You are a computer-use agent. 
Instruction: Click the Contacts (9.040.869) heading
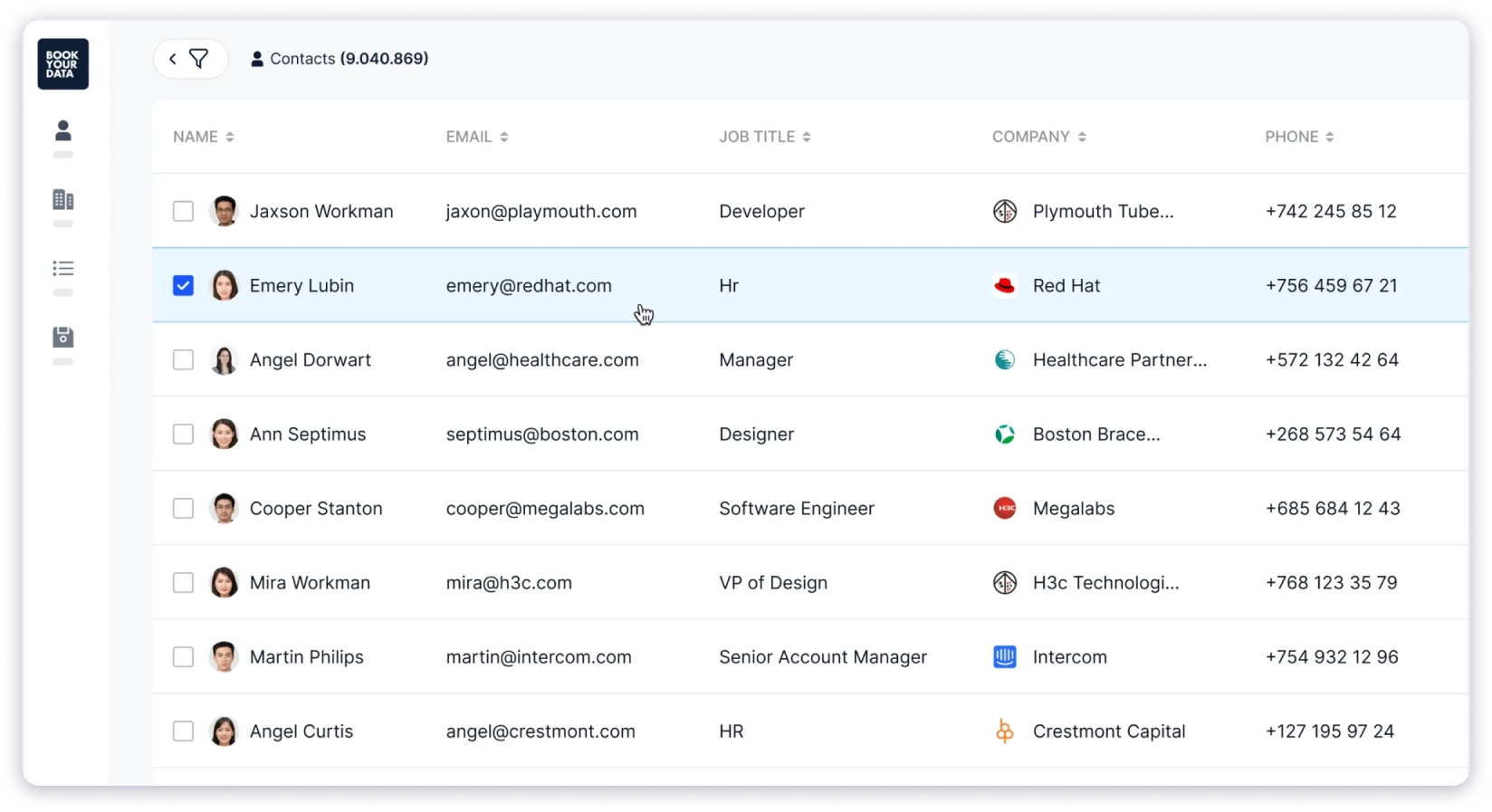coord(340,59)
